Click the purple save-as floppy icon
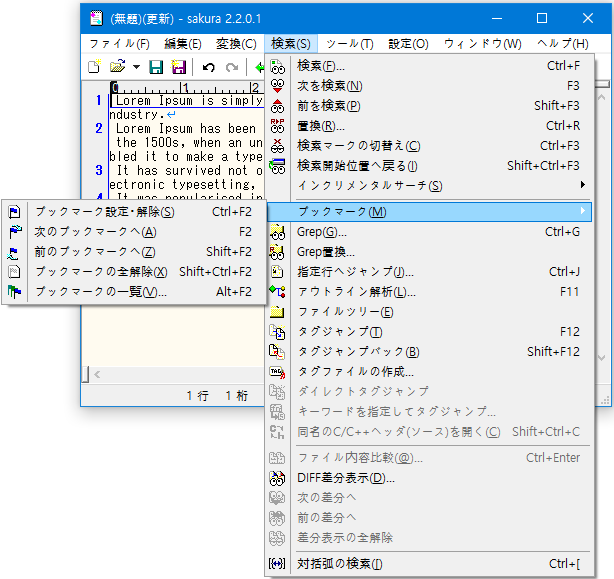 point(179,67)
